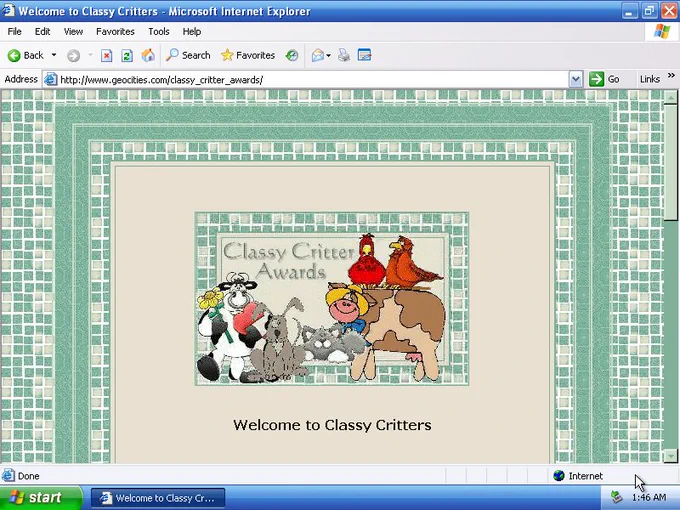This screenshot has height=510, width=680.
Task: Open the Help menu
Action: (192, 32)
